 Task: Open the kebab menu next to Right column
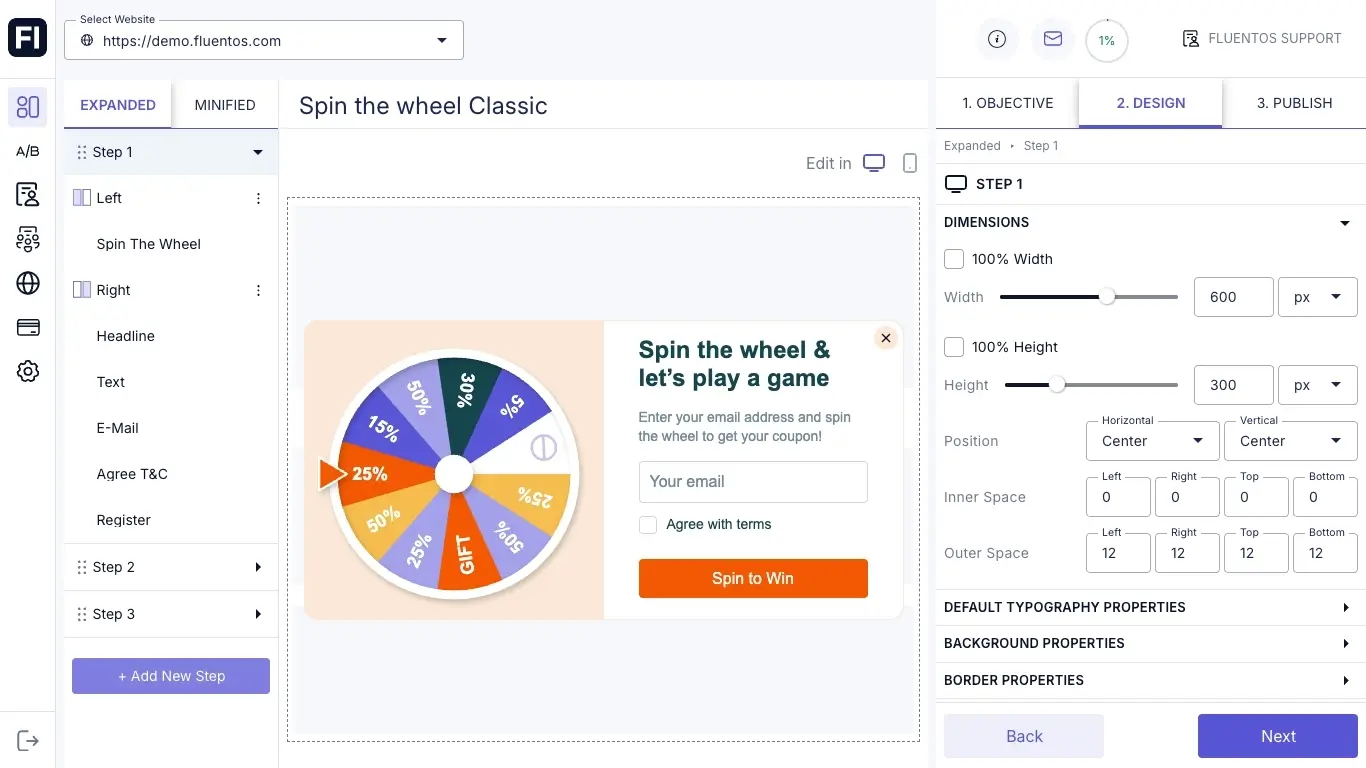click(258, 290)
